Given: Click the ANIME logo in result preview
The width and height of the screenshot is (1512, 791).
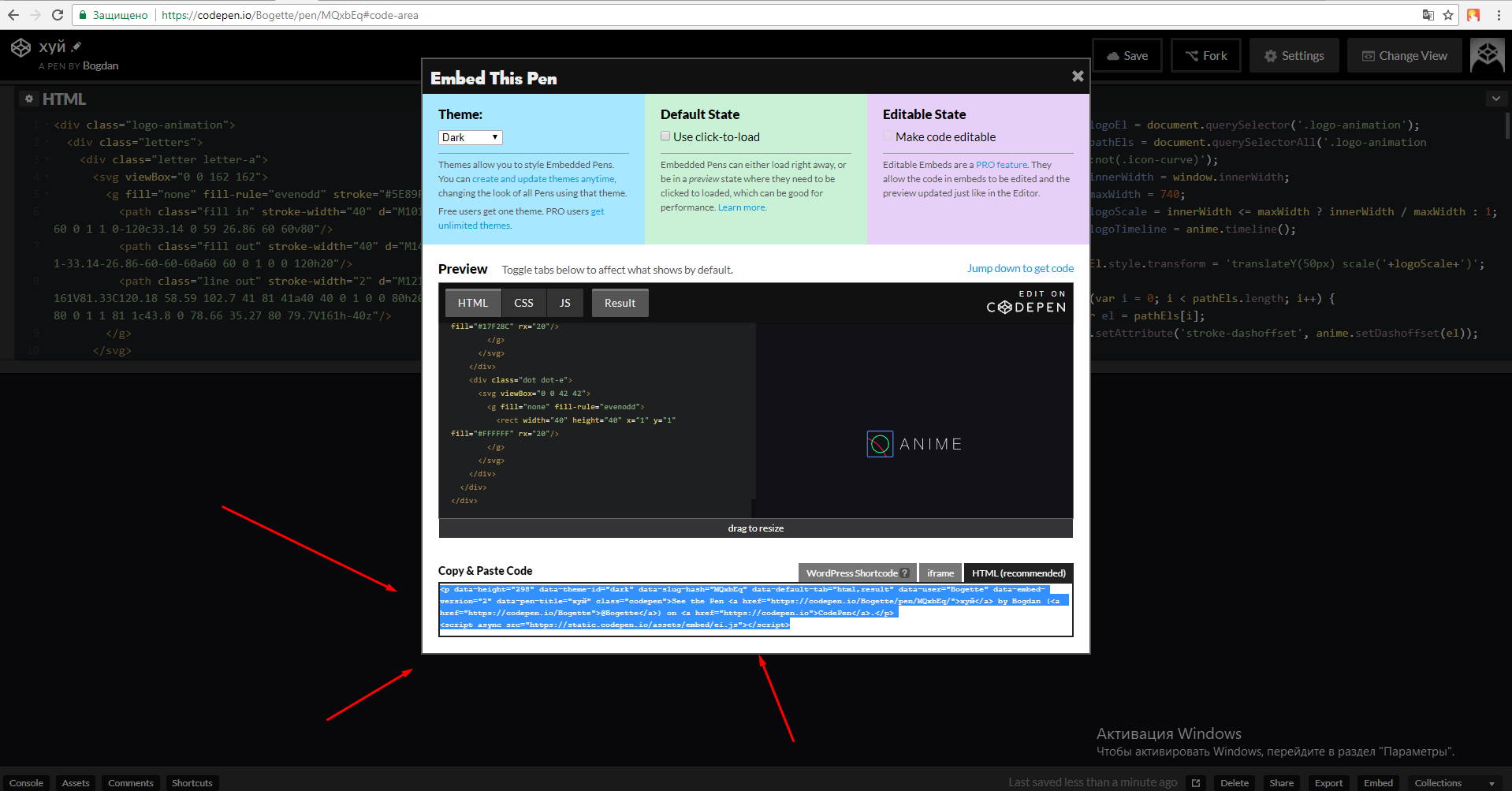Looking at the screenshot, I should (914, 444).
